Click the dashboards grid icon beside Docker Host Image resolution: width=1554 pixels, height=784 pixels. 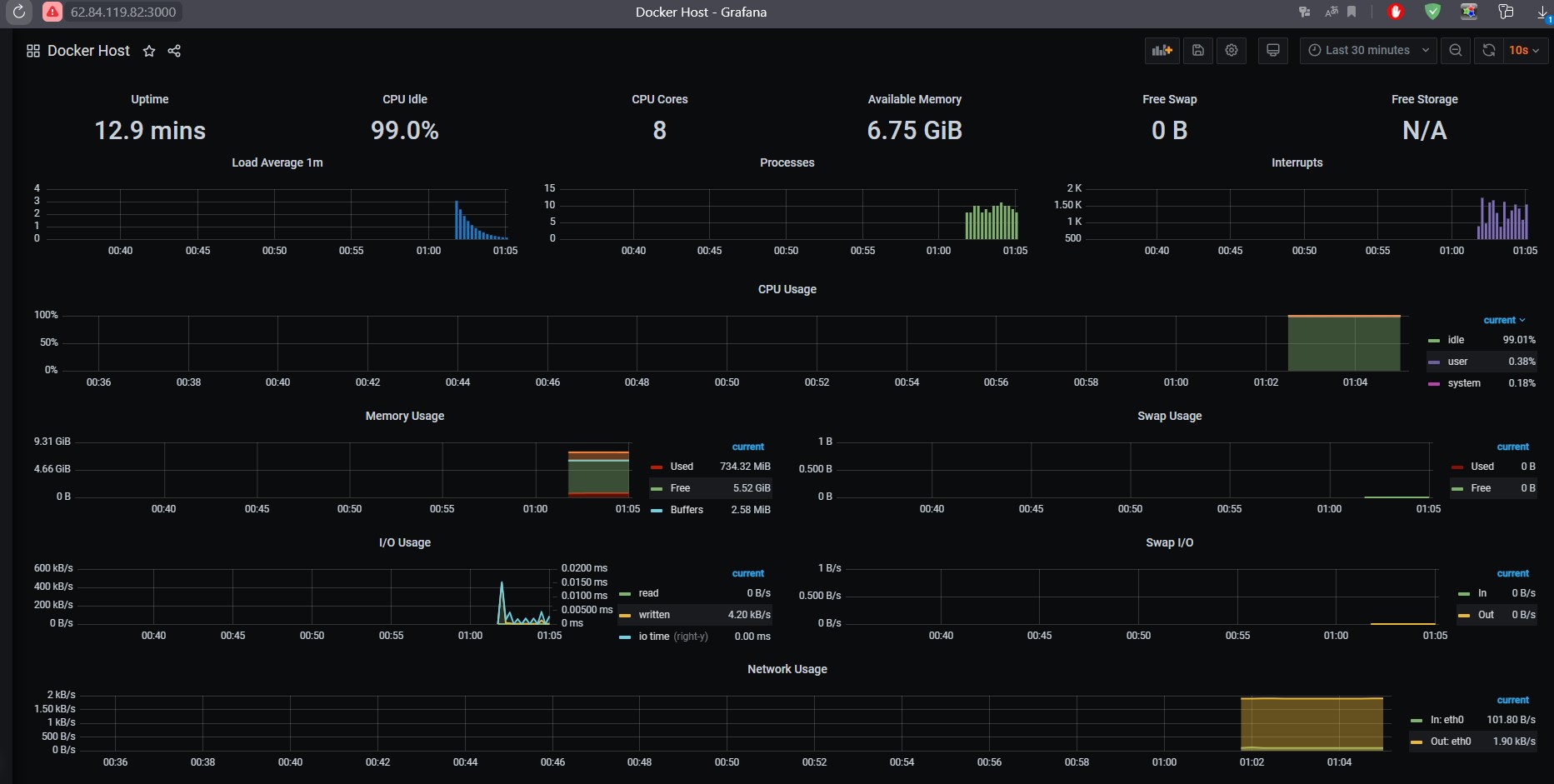click(x=33, y=51)
